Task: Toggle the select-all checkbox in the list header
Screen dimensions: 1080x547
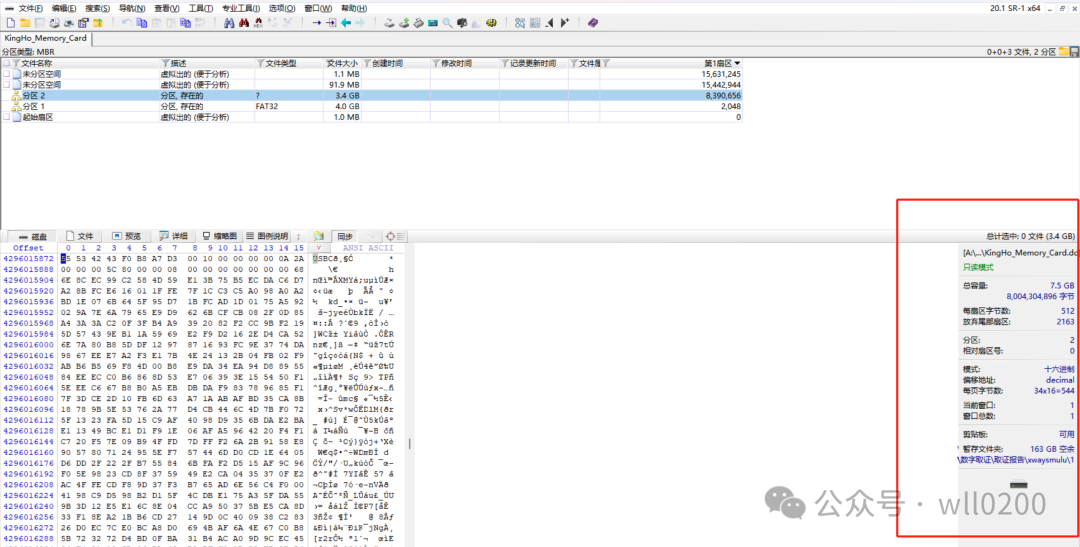Action: click(6, 63)
